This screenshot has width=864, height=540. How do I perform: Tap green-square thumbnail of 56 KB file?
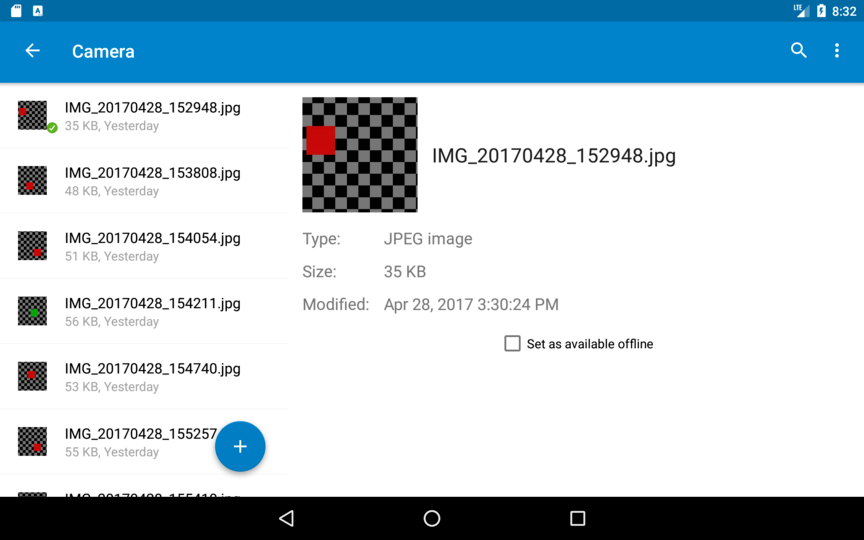click(x=33, y=311)
